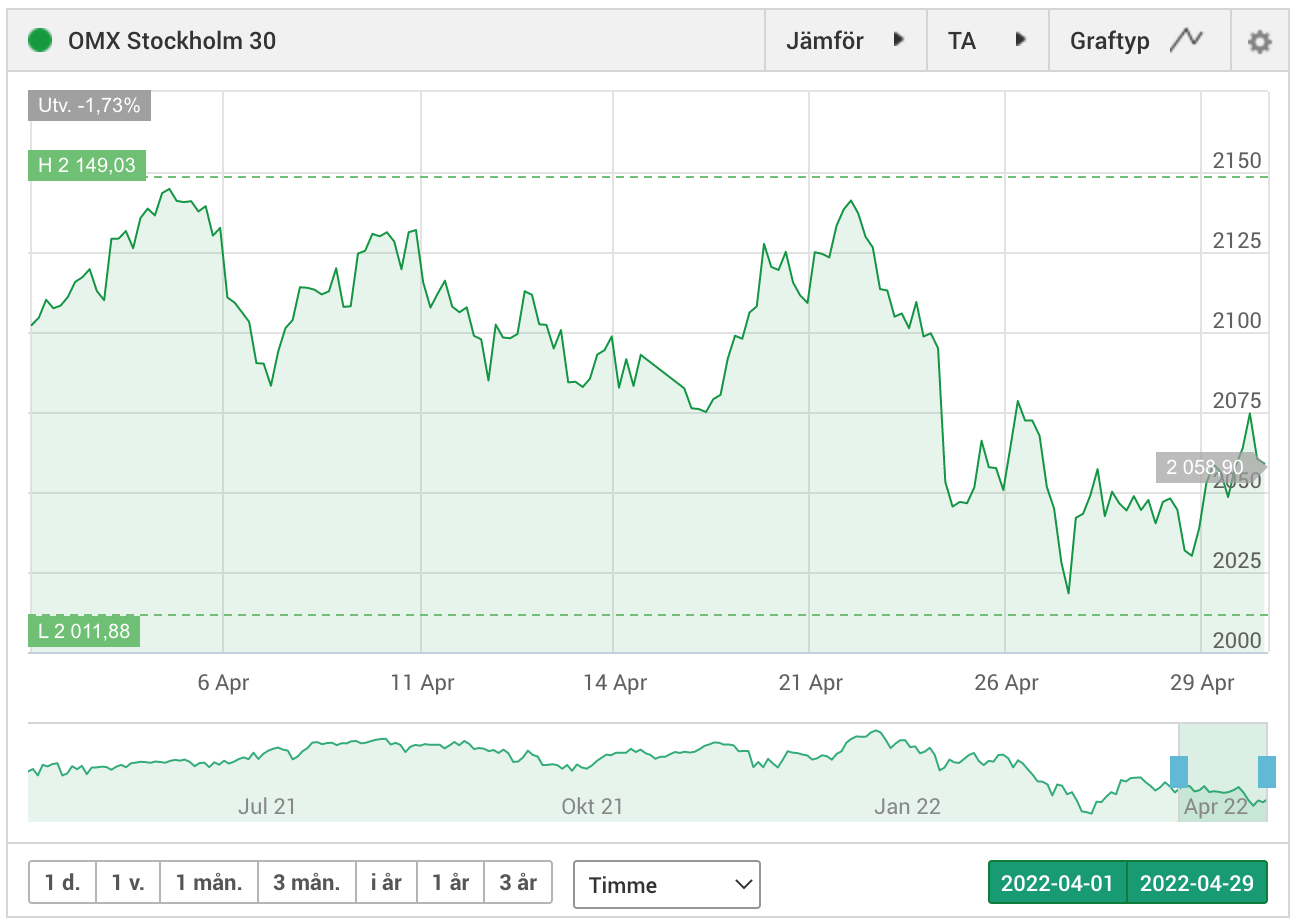Click Jan 22 in the overview navigator
The width and height of the screenshot is (1300, 924).
pyautogui.click(x=907, y=806)
